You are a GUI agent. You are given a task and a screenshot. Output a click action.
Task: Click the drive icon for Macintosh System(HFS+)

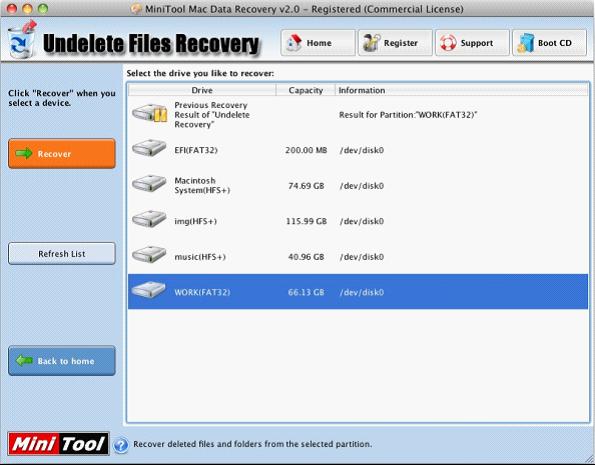149,183
